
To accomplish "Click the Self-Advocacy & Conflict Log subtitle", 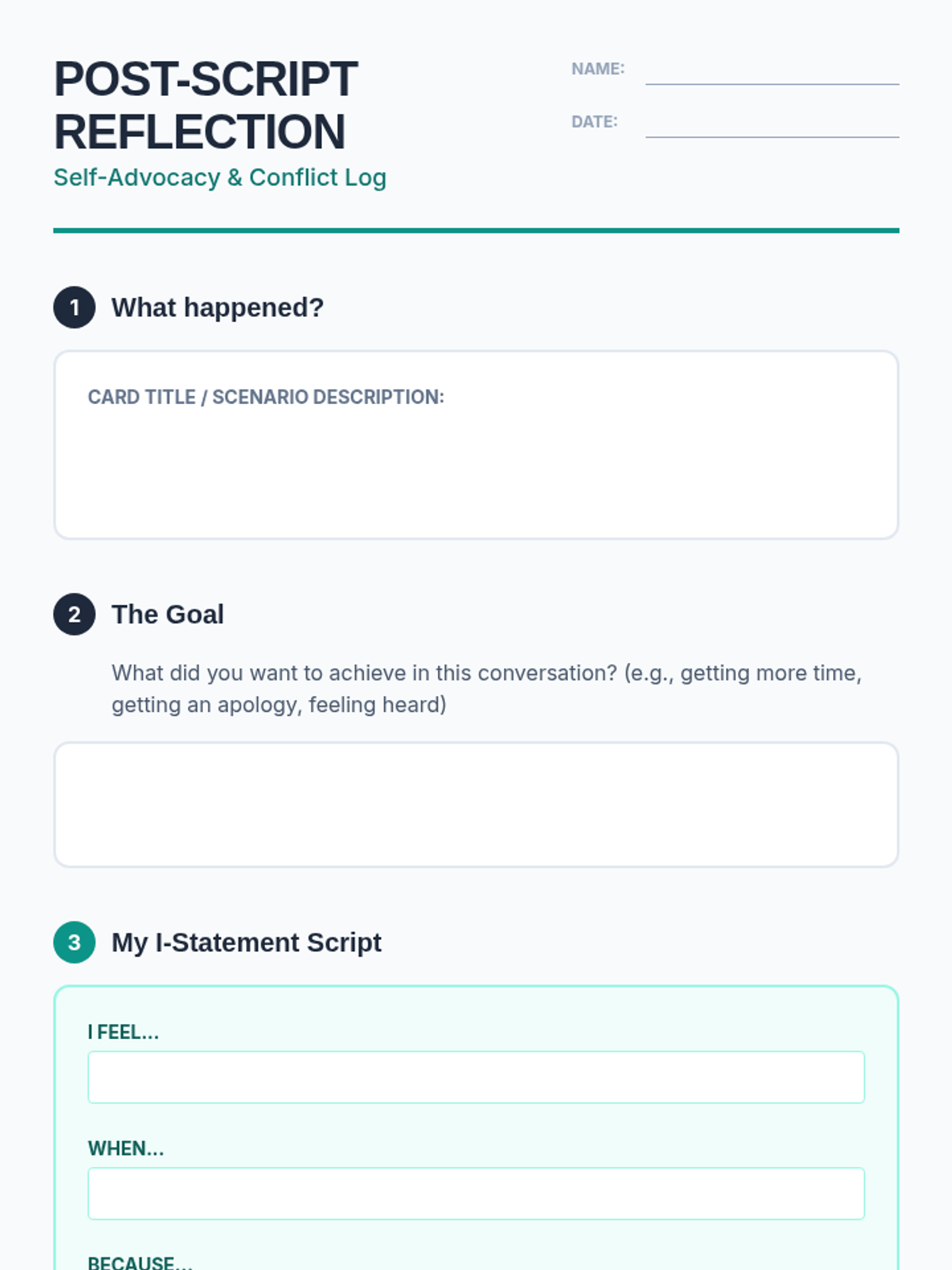I will [x=220, y=177].
